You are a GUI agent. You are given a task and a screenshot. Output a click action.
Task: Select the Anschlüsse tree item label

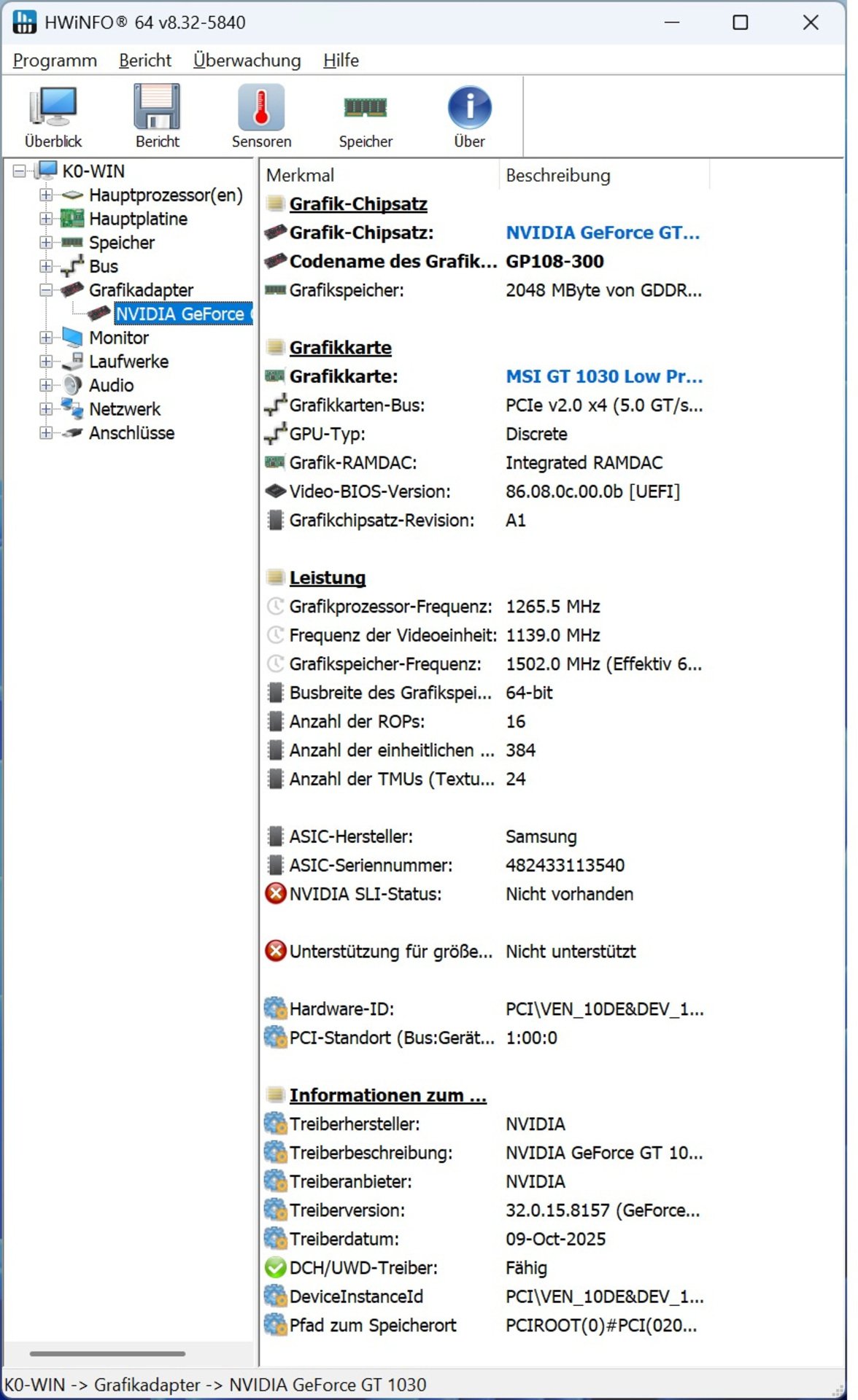(132, 433)
